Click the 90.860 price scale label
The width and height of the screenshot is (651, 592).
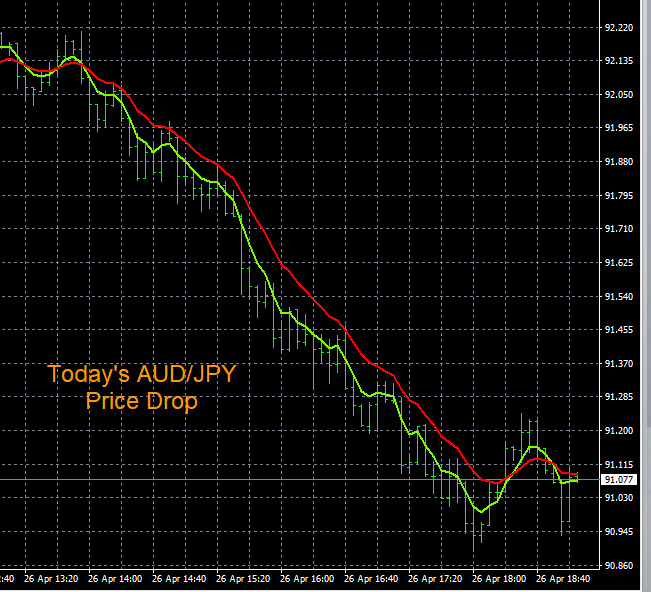(620, 565)
